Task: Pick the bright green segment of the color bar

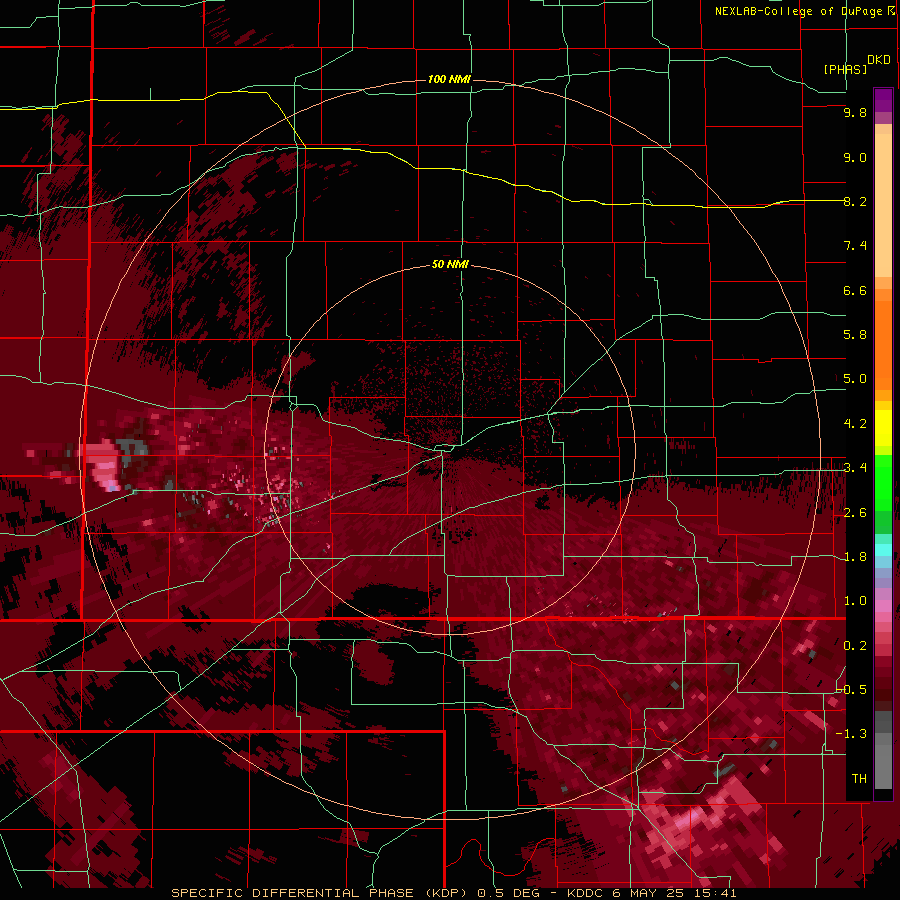Action: [x=883, y=483]
